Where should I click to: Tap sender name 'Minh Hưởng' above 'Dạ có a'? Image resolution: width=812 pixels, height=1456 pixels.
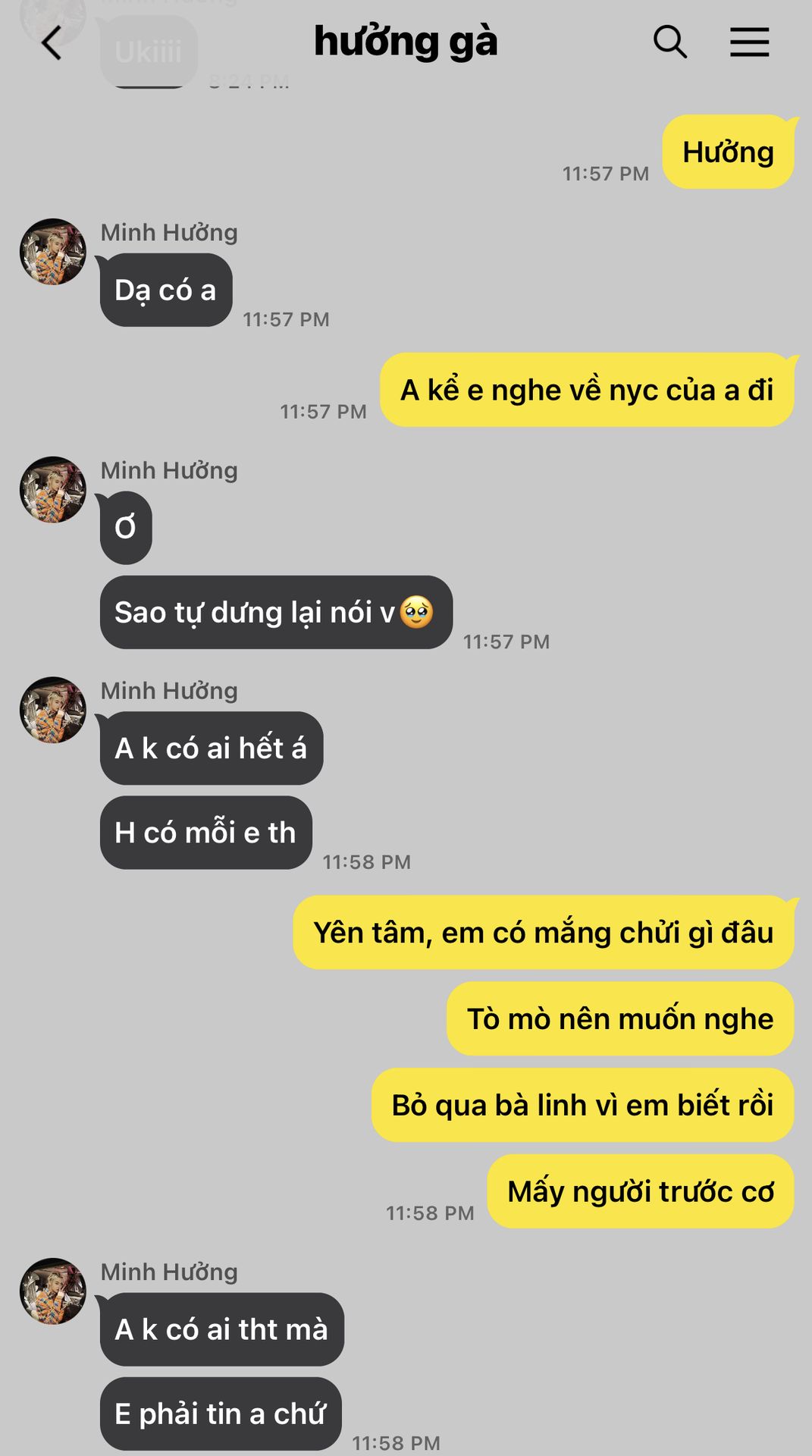[x=169, y=233]
